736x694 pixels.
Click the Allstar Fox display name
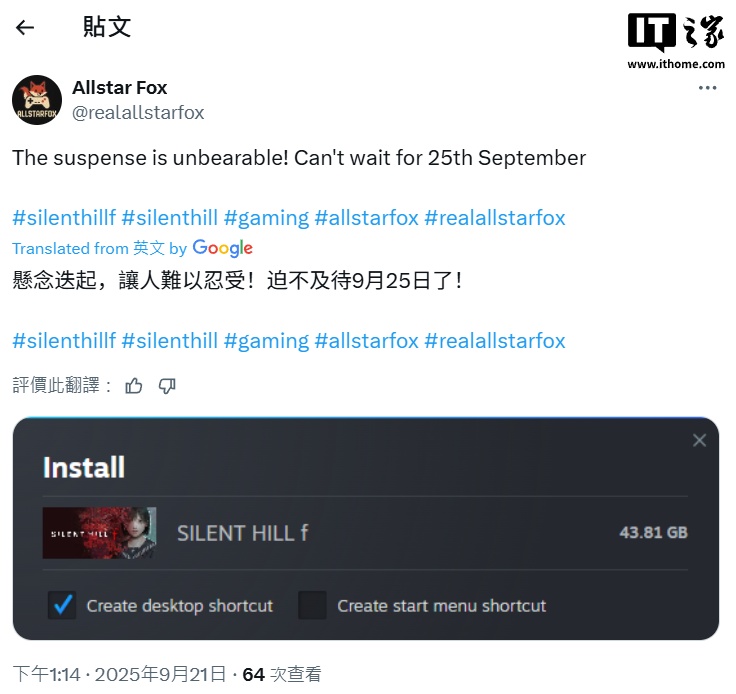pos(120,88)
